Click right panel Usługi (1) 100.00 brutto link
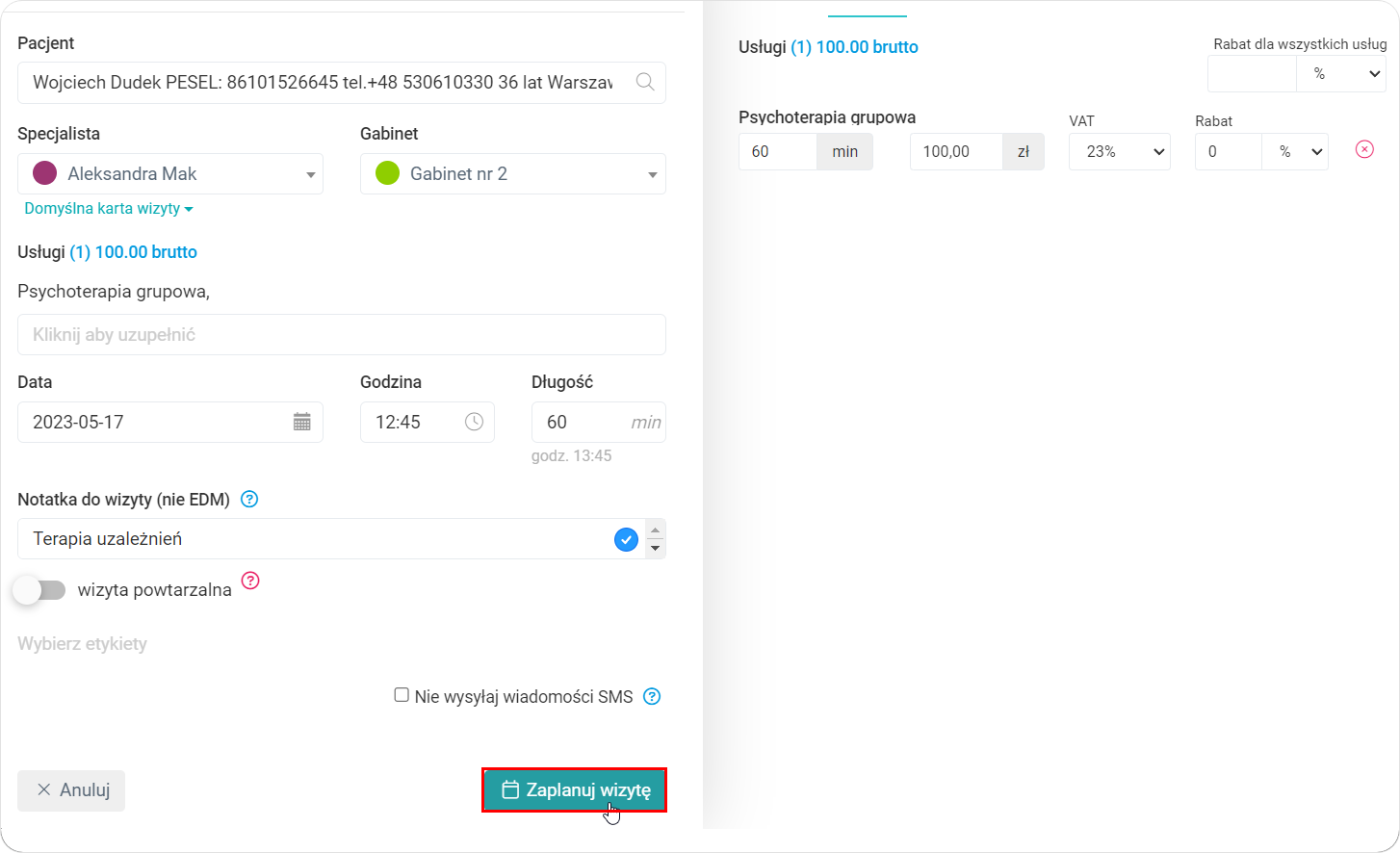 tap(854, 47)
